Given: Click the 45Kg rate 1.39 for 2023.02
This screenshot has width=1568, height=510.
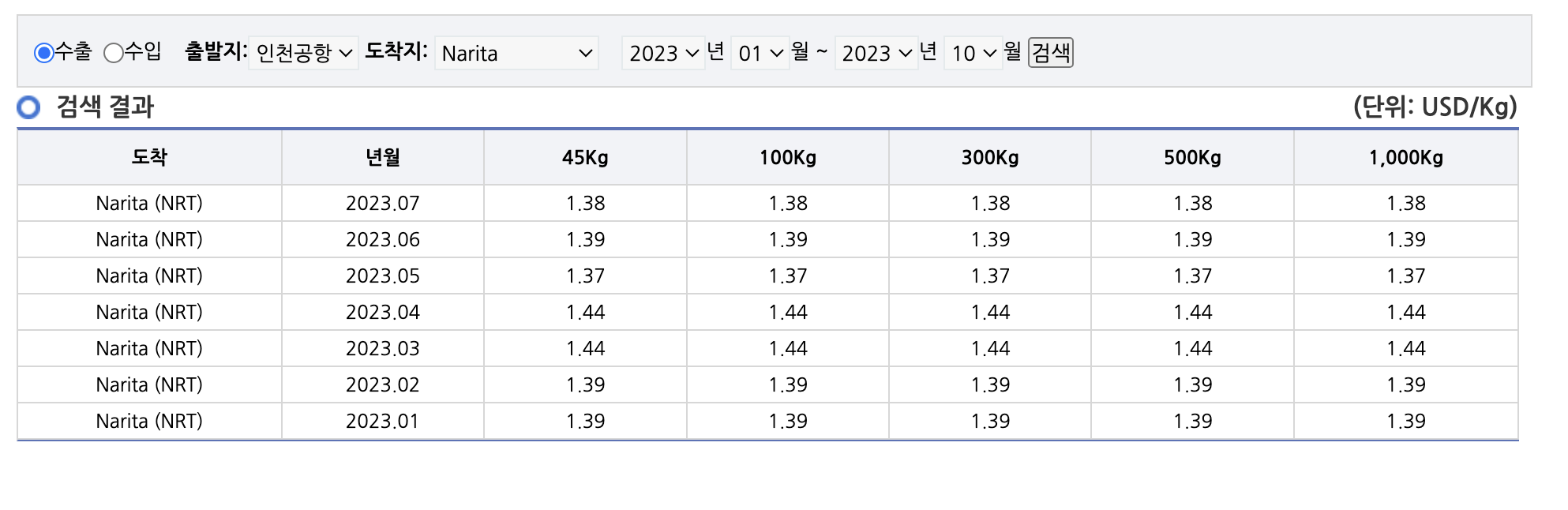Looking at the screenshot, I should click(585, 385).
